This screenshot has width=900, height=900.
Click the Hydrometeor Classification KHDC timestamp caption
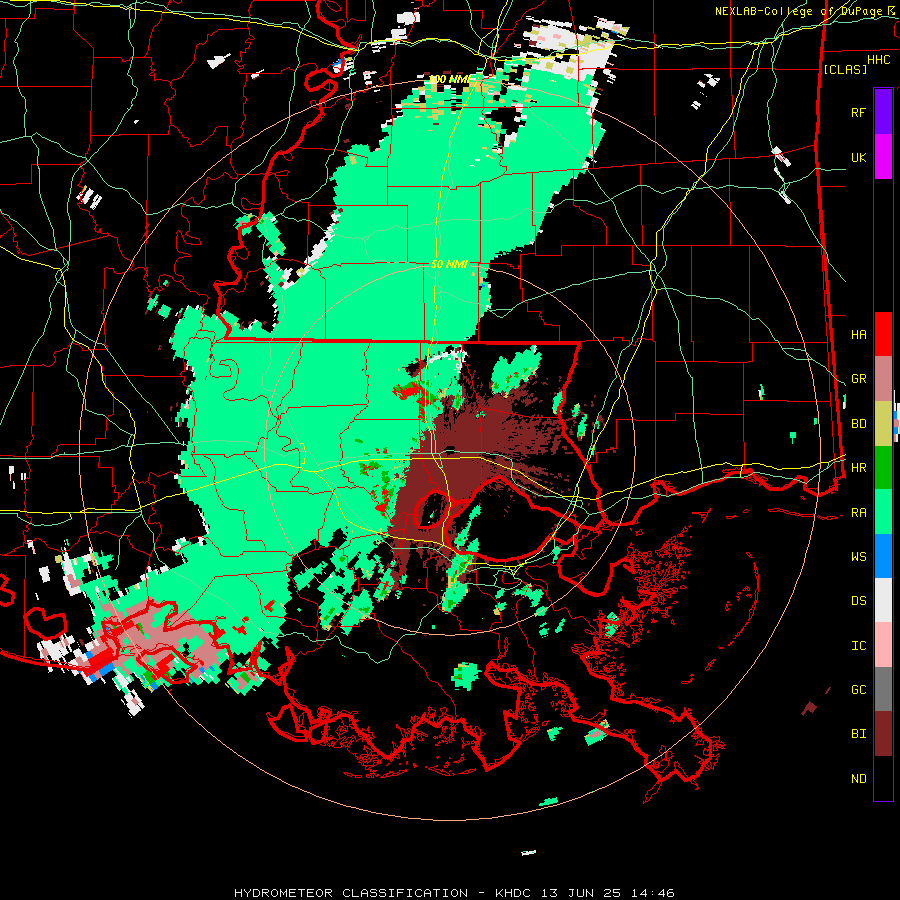pyautogui.click(x=454, y=893)
